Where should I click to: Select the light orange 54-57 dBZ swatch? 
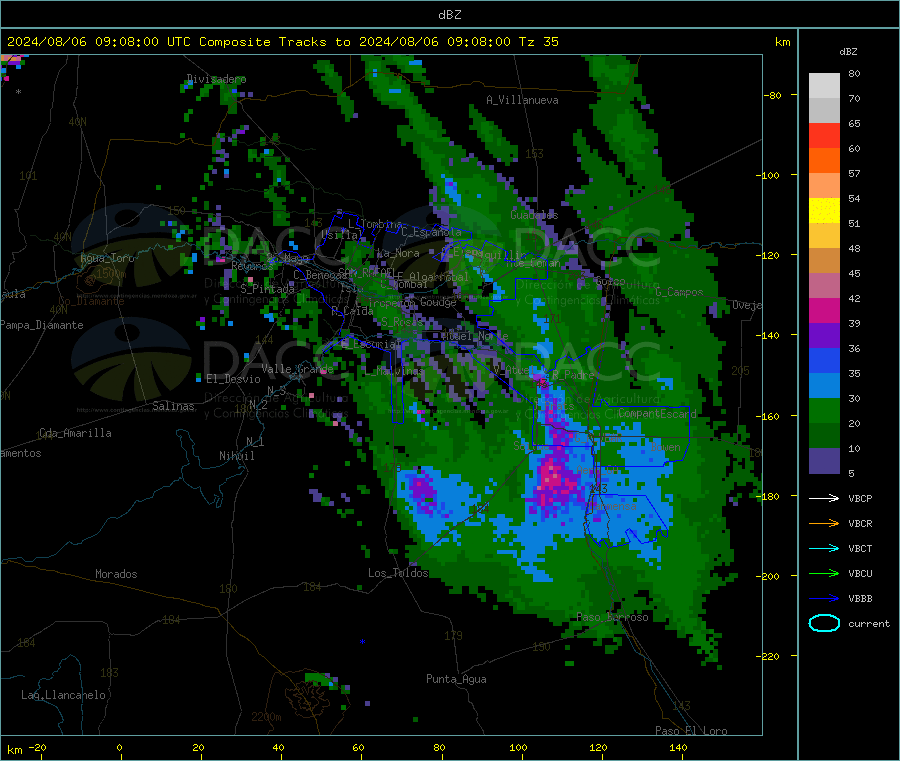tap(824, 185)
